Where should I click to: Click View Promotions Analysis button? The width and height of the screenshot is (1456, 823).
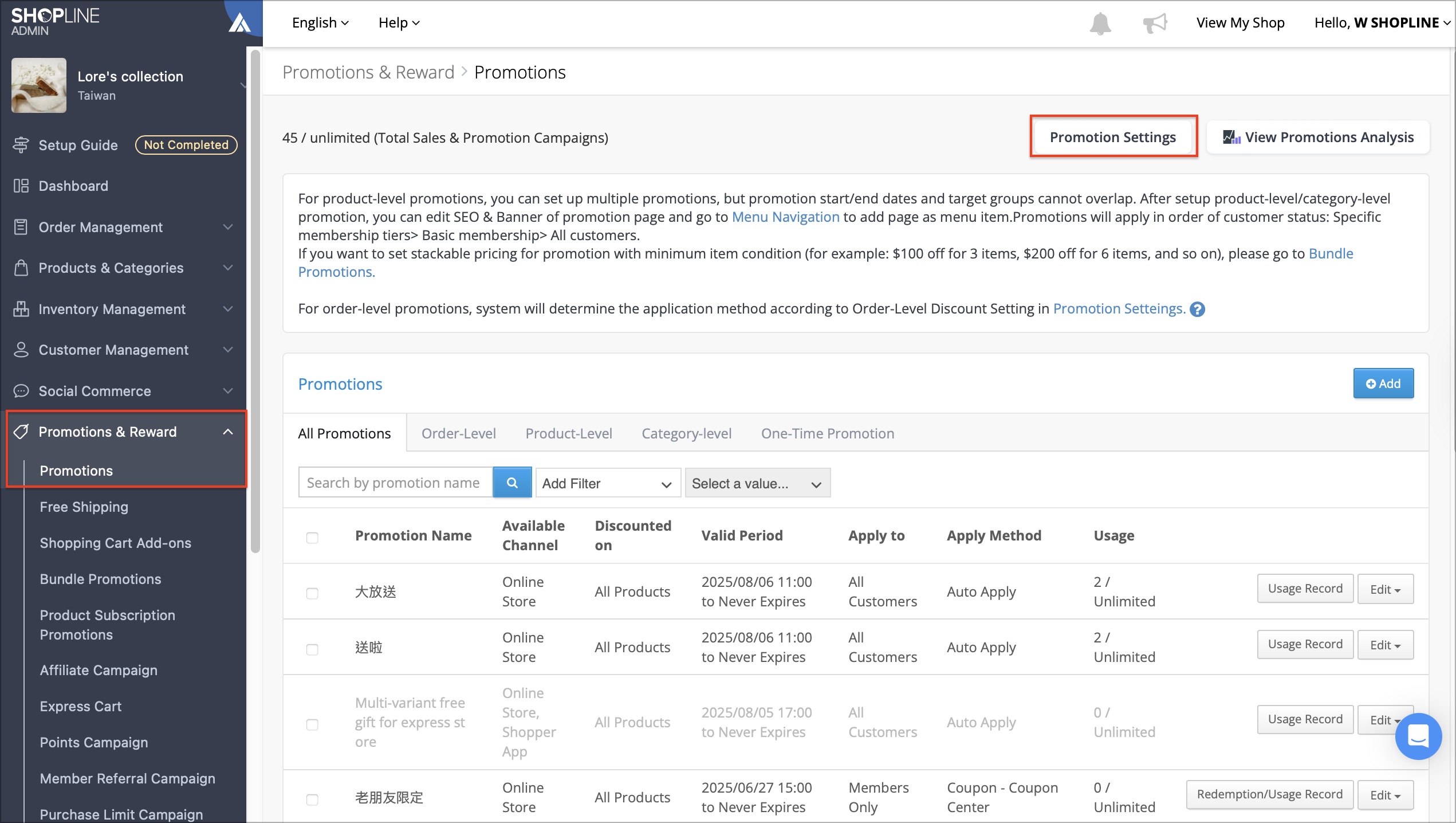pyautogui.click(x=1317, y=137)
